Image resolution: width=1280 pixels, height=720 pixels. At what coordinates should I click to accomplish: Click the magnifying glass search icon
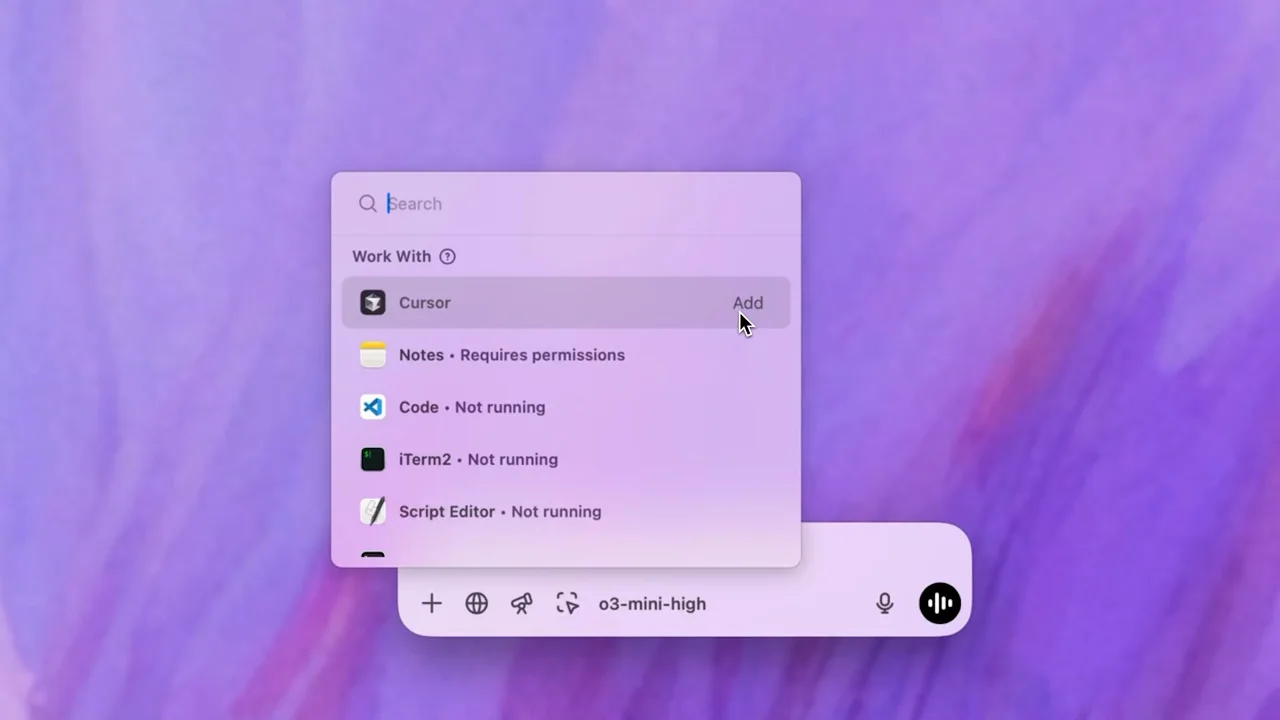pos(367,204)
